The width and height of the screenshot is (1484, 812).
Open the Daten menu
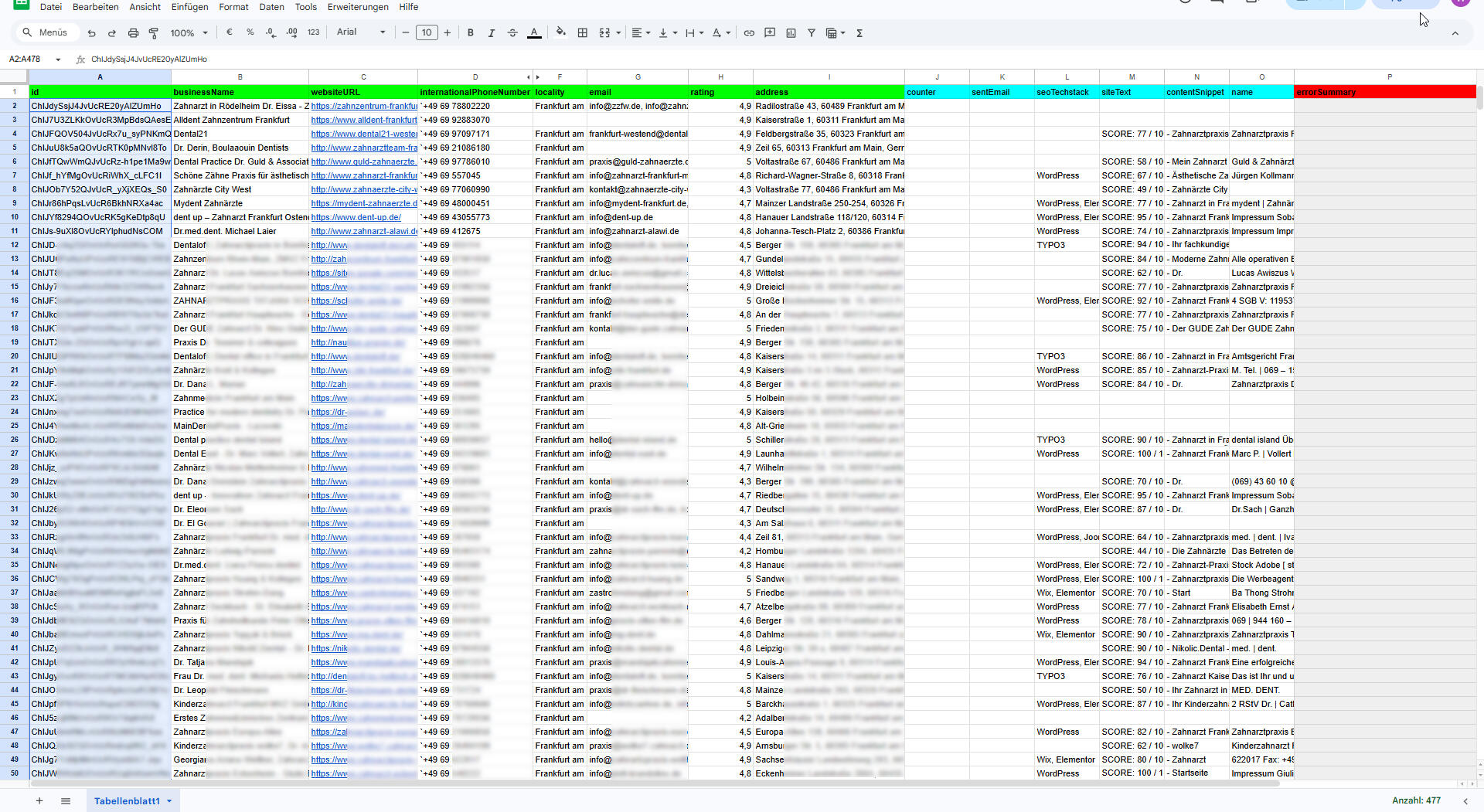click(x=271, y=7)
